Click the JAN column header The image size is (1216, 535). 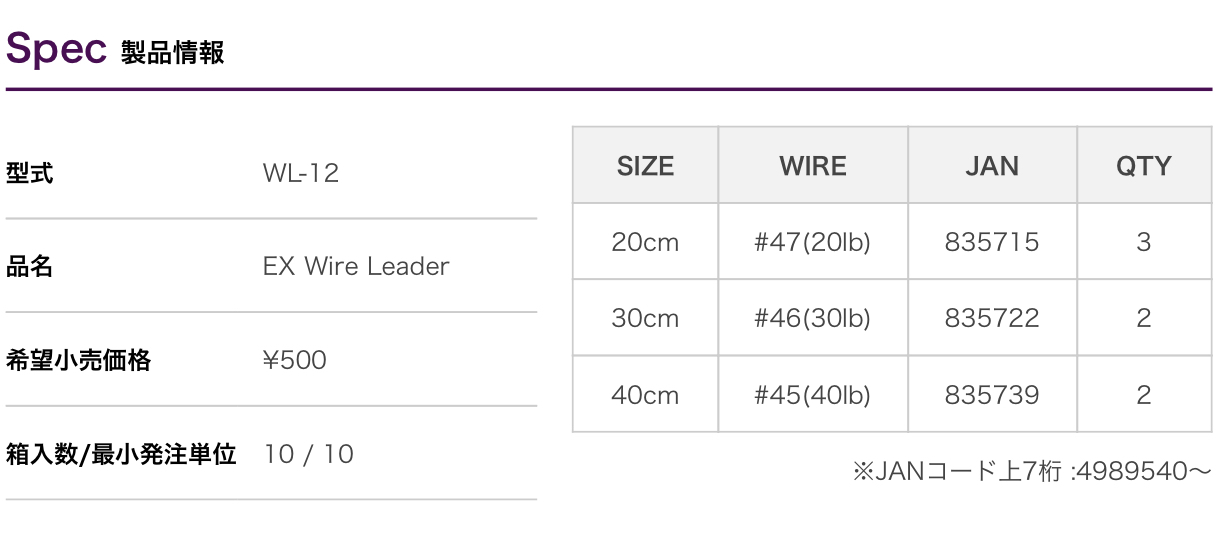coord(991,166)
